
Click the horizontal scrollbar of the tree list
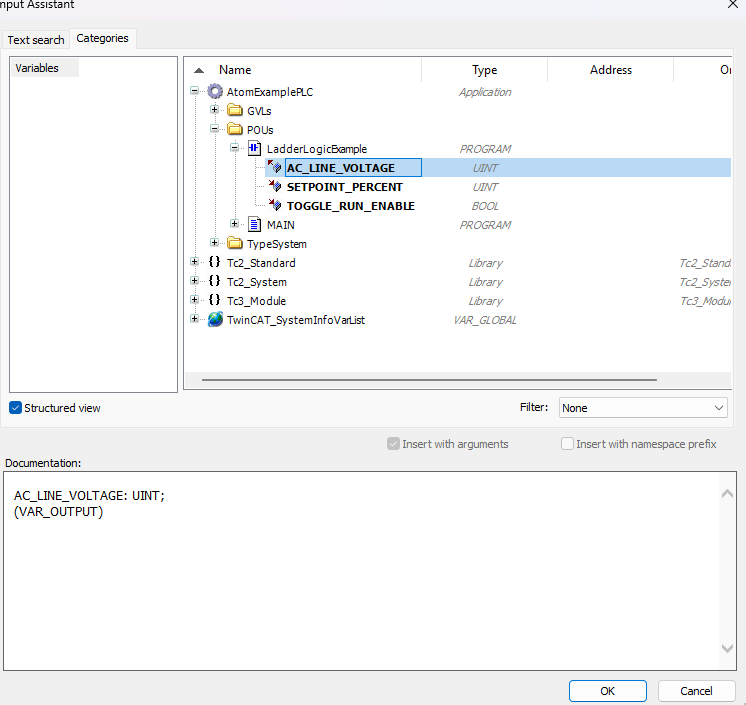point(429,380)
